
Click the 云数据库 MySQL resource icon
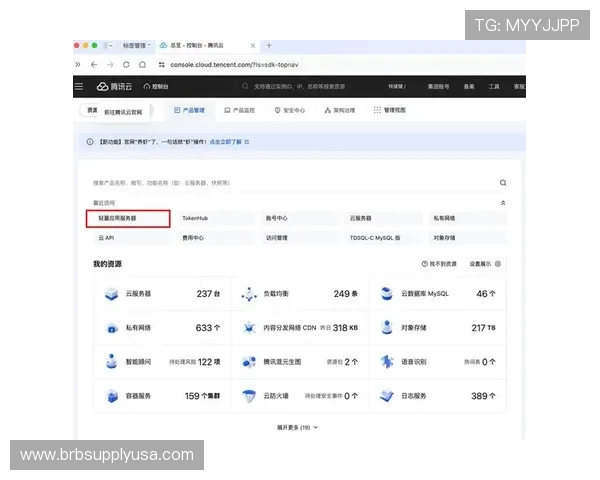[387, 294]
